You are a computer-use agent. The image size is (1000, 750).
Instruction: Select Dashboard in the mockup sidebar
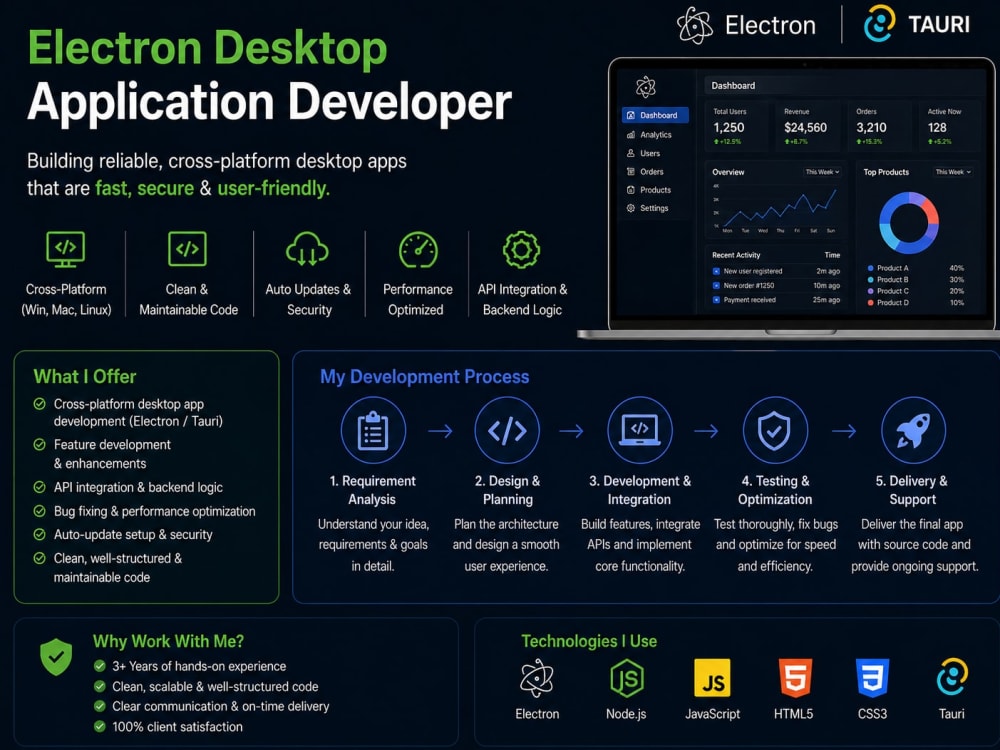pyautogui.click(x=655, y=115)
